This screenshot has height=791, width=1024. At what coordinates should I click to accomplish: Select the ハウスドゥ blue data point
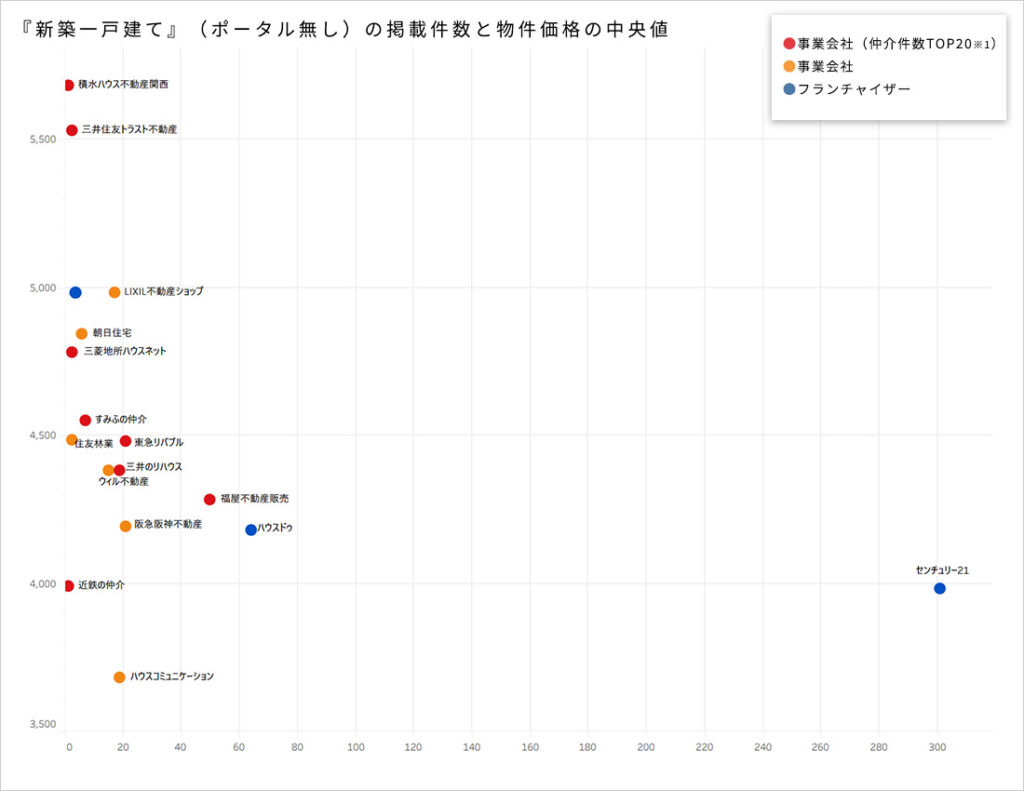(x=251, y=530)
